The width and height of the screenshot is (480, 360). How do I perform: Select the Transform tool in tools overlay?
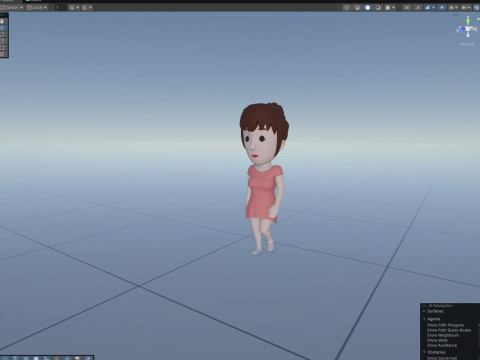click(3, 54)
